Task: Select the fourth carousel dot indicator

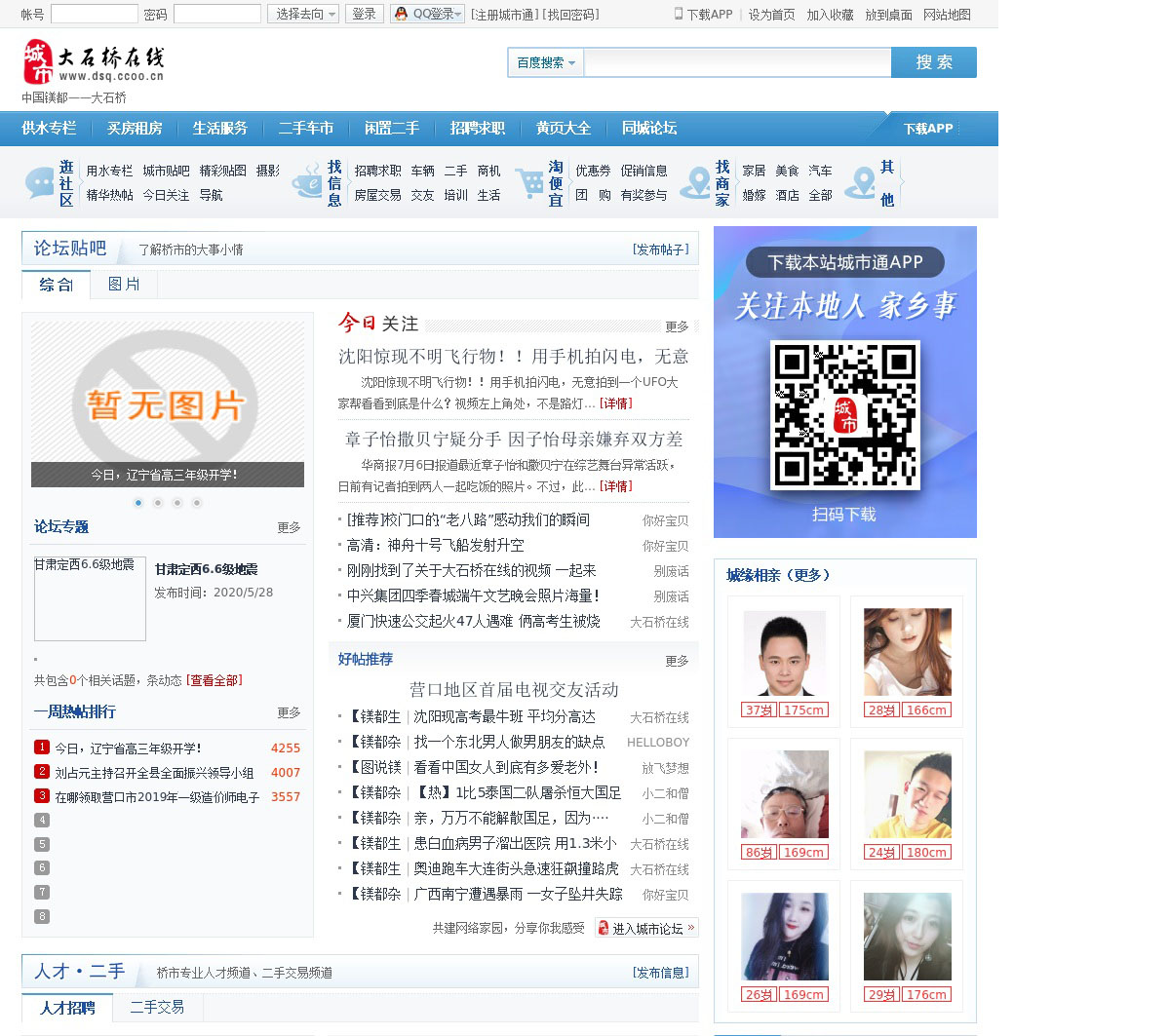Action: pyautogui.click(x=197, y=503)
